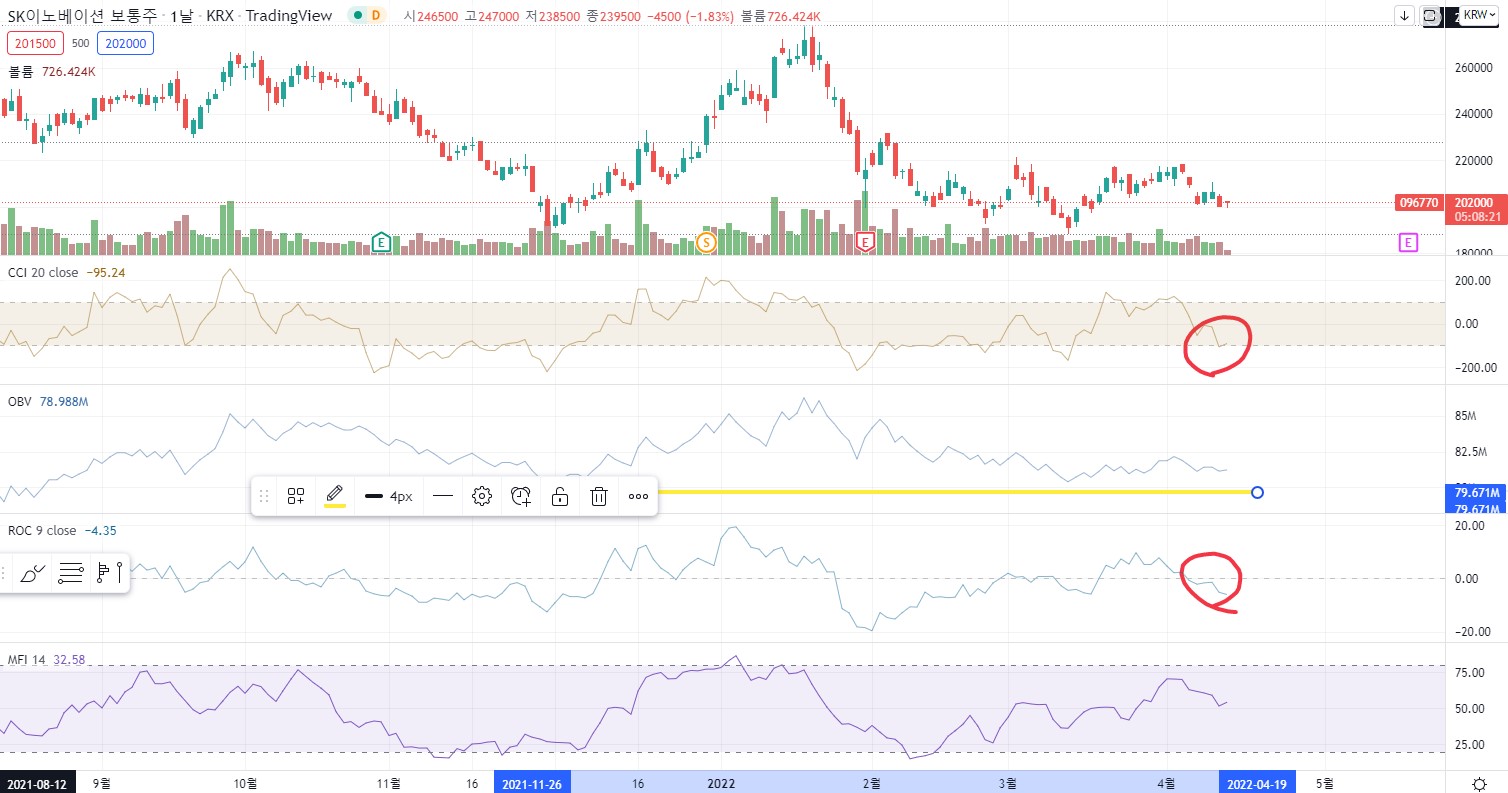This screenshot has height=793, width=1508.
Task: Open the line style selector
Action: coord(443,496)
